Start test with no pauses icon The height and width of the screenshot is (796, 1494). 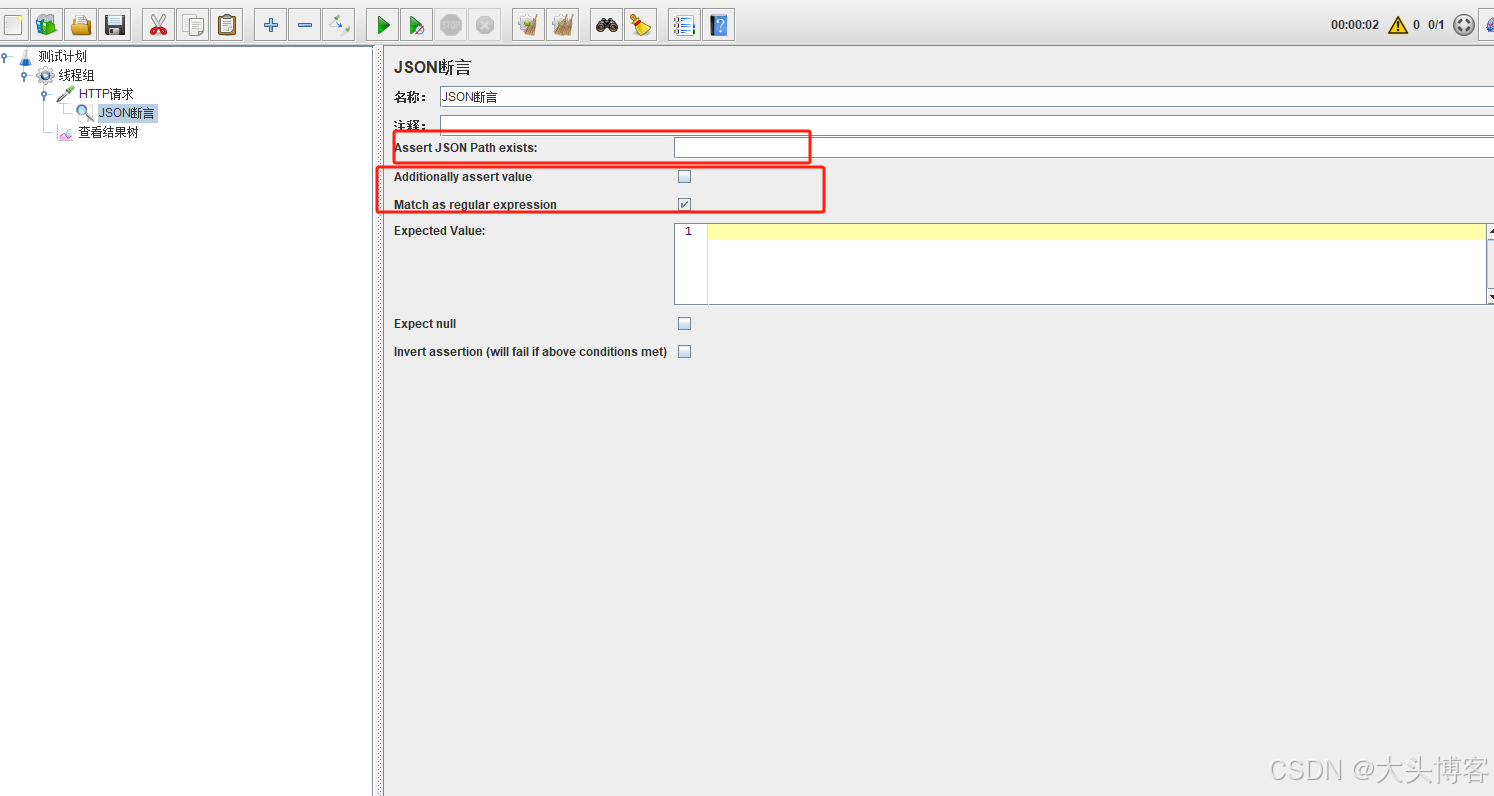pyautogui.click(x=416, y=24)
